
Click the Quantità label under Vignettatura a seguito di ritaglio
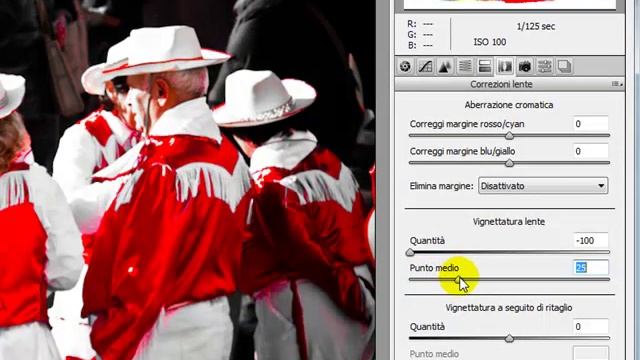click(427, 327)
